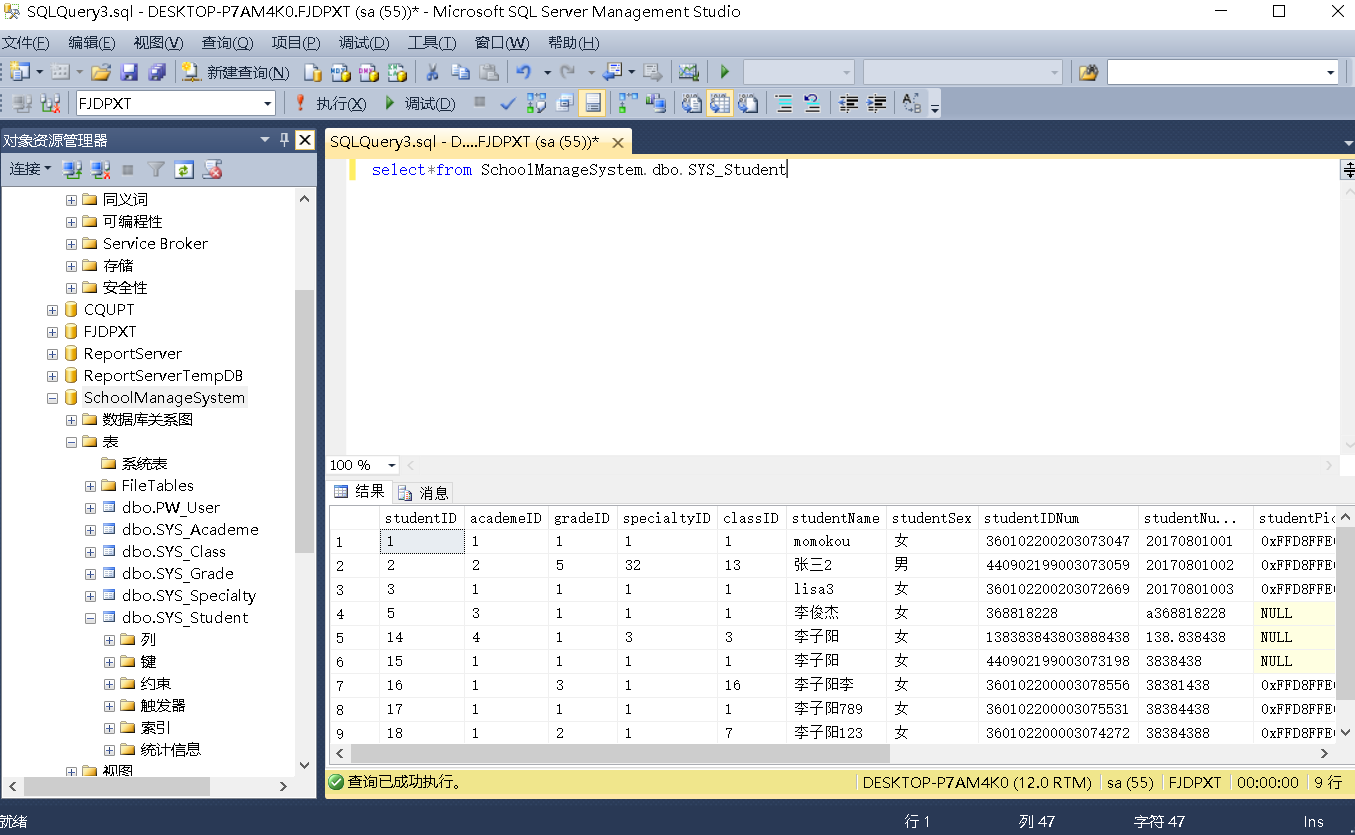Viewport: 1355px width, 835px height.
Task: Click the Save All icon
Action: [x=157, y=72]
